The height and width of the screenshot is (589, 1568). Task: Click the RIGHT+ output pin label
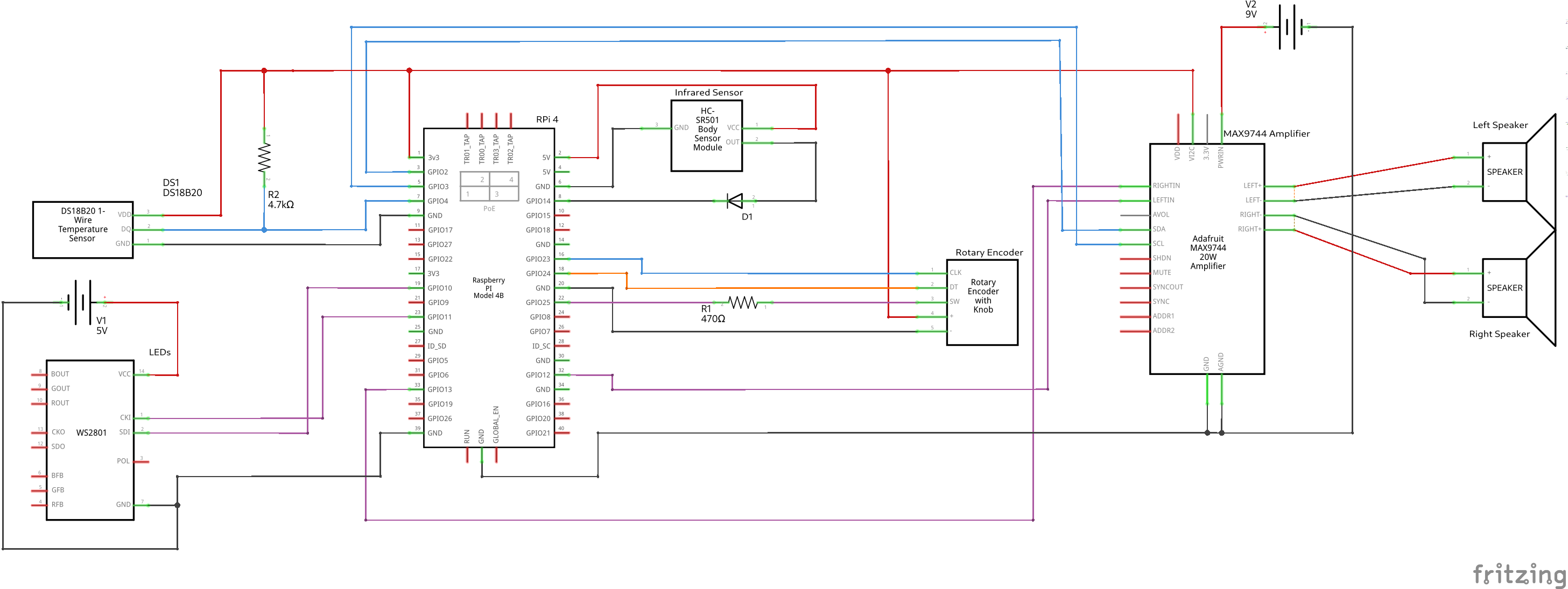point(1250,229)
